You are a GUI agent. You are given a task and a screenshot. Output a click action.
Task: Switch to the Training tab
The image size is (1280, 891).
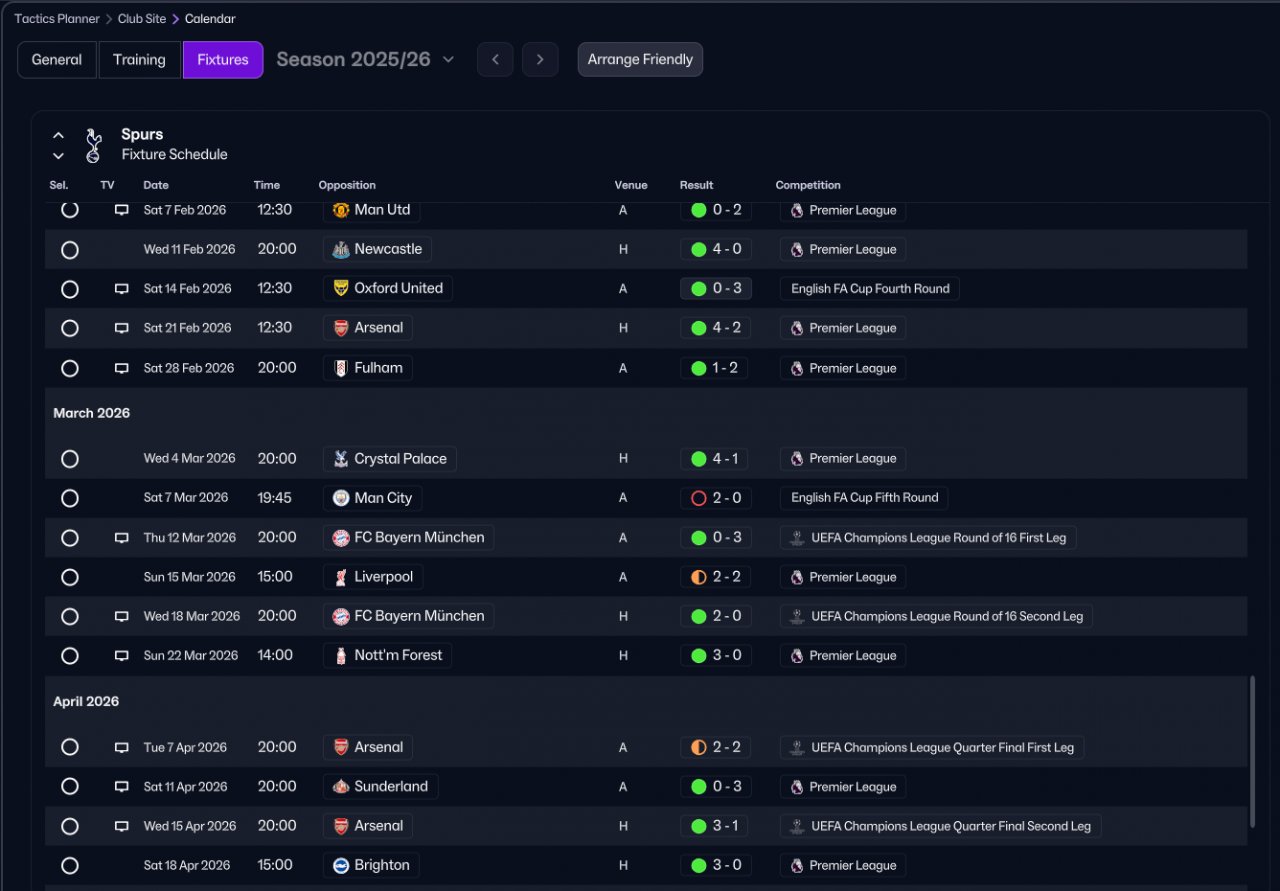139,60
